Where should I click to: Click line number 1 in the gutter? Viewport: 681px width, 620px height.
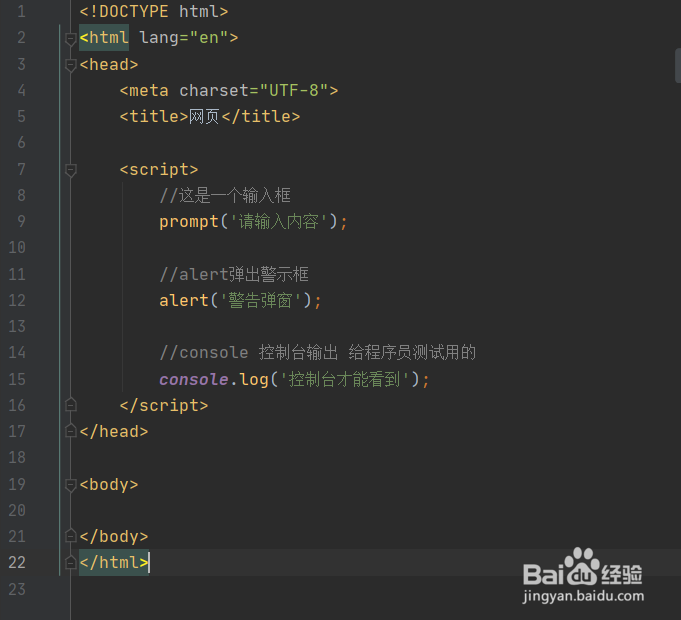(21, 12)
